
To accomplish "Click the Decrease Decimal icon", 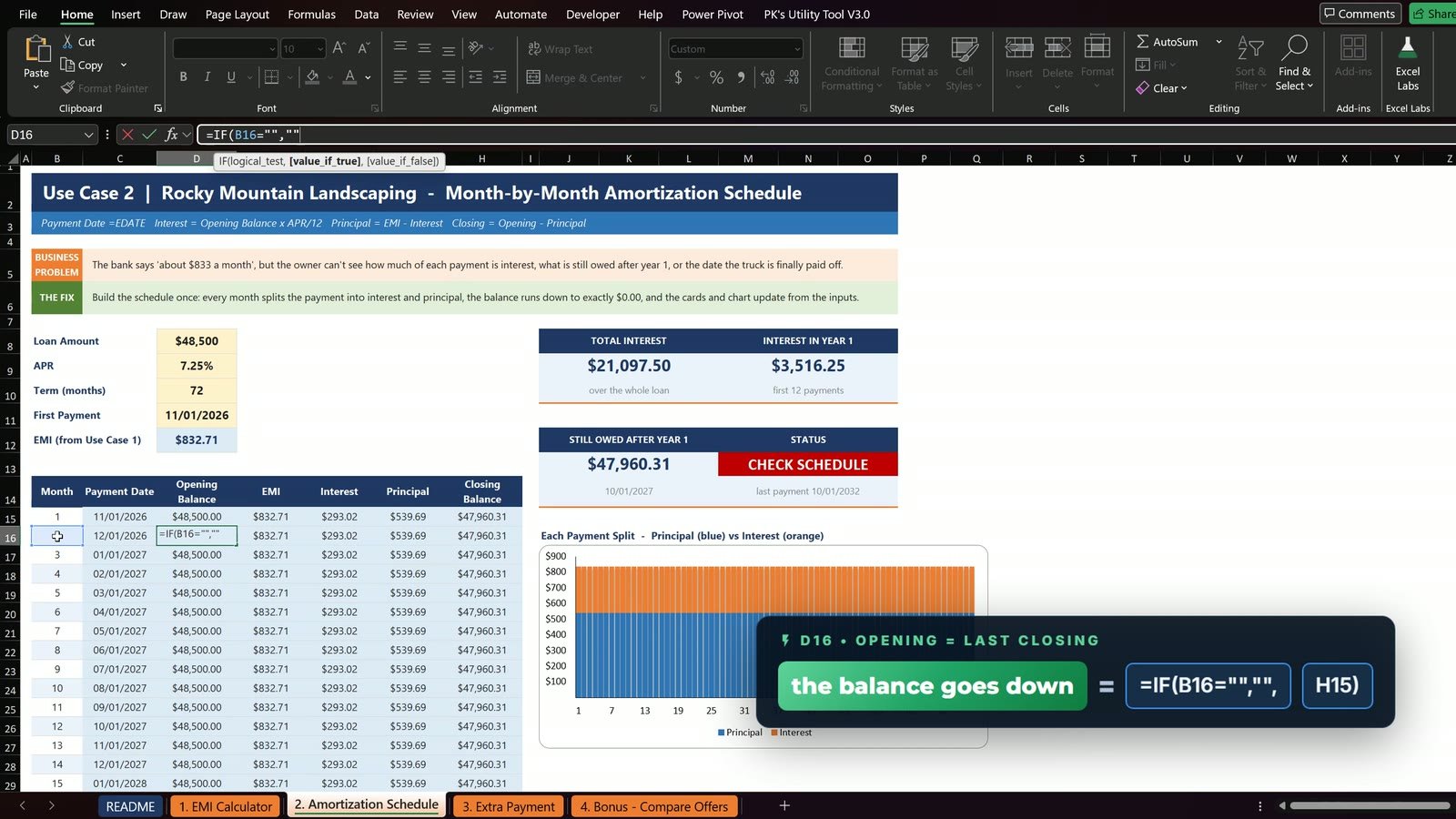I will click(x=792, y=77).
